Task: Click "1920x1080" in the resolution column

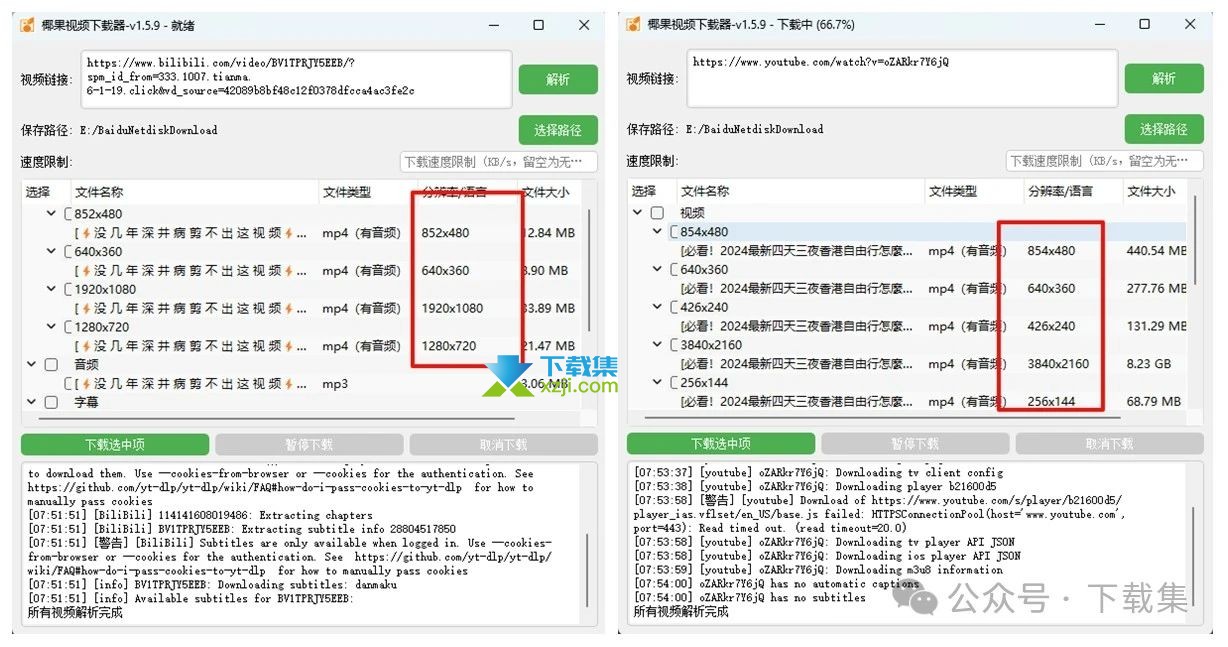Action: point(452,308)
